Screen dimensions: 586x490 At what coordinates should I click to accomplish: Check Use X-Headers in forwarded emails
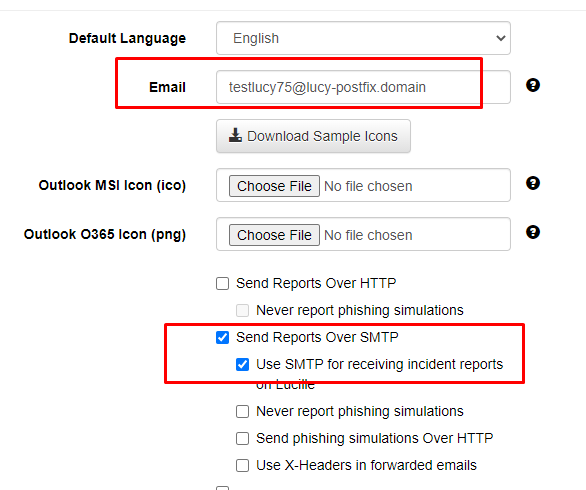click(243, 465)
